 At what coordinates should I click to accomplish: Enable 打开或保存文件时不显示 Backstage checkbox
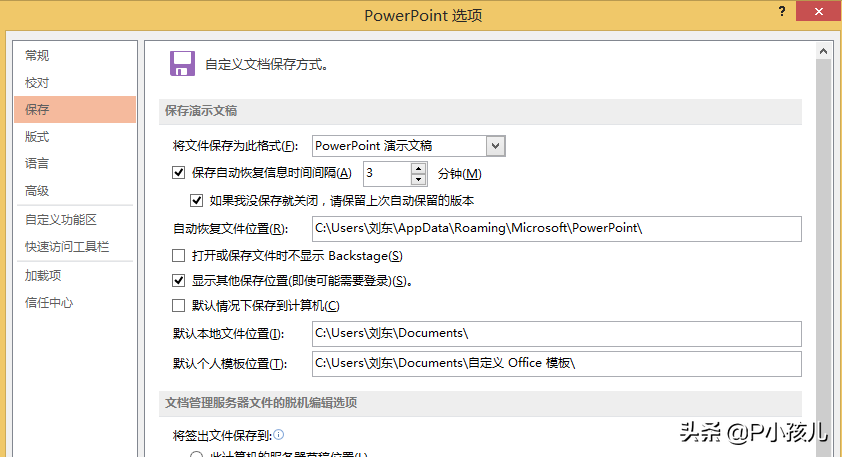point(178,256)
